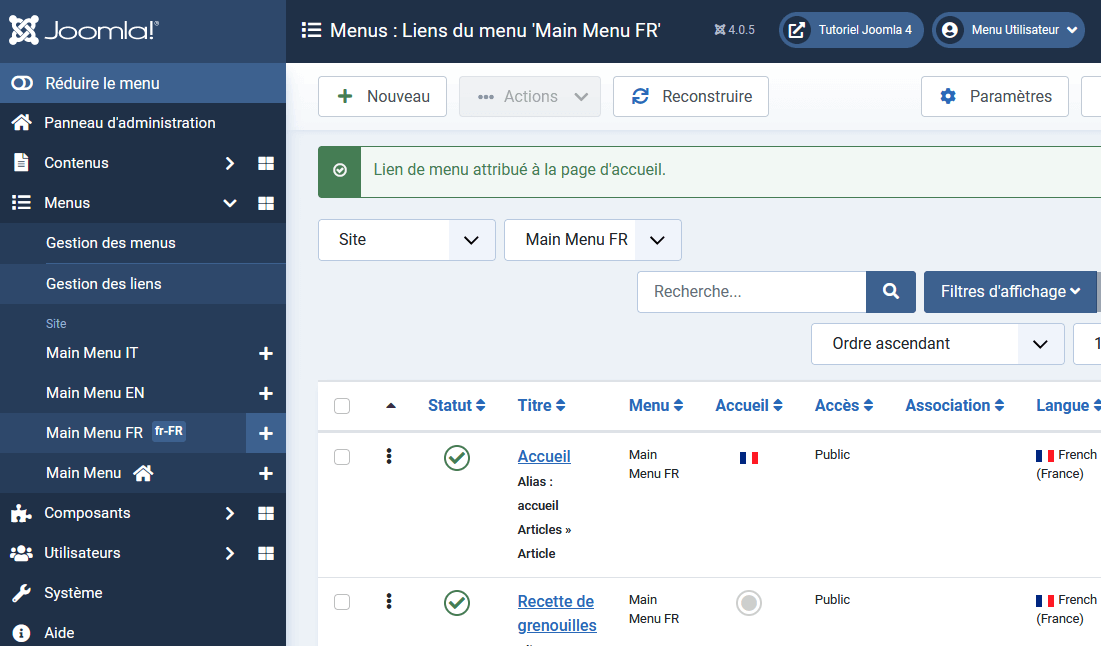Click the search magnifier icon
Screen dimensions: 1101x646
[890, 291]
